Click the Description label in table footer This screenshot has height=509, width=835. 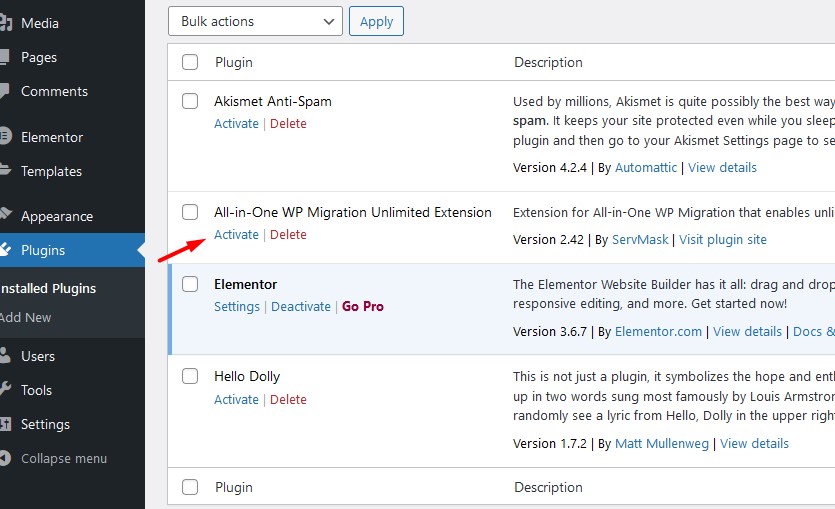[x=548, y=487]
